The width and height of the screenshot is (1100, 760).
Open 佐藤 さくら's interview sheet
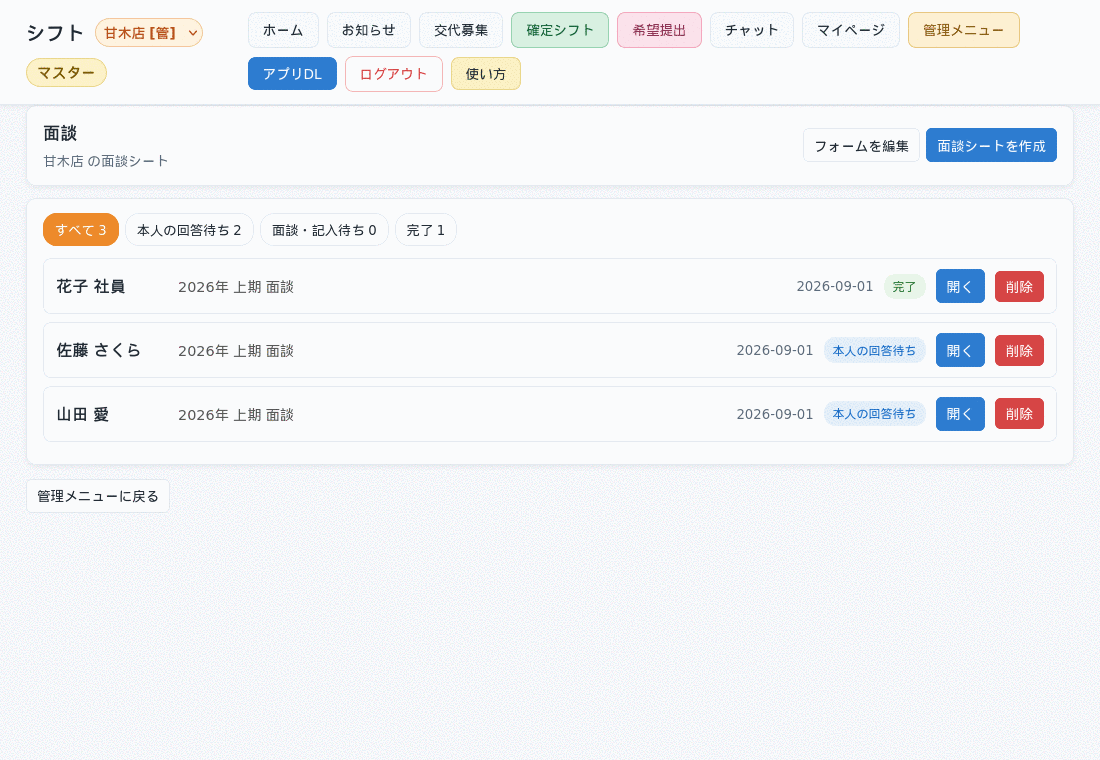[x=960, y=350]
